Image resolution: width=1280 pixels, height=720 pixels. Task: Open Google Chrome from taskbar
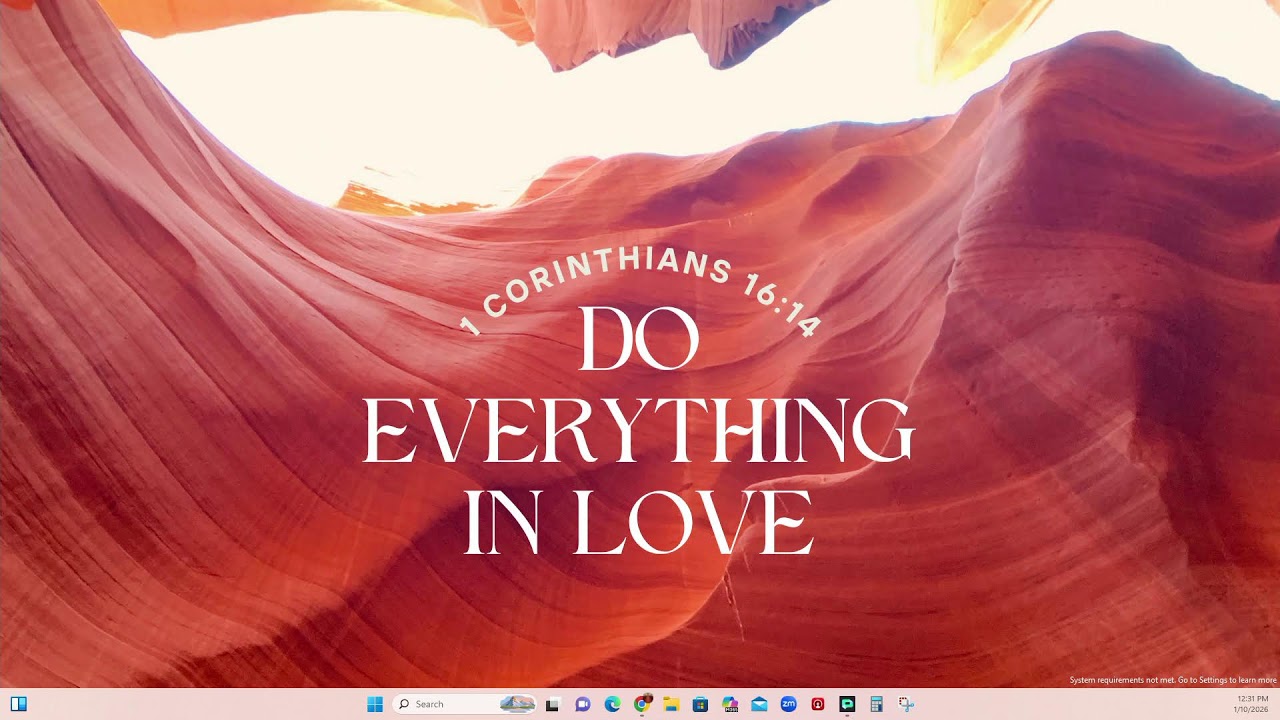[642, 704]
